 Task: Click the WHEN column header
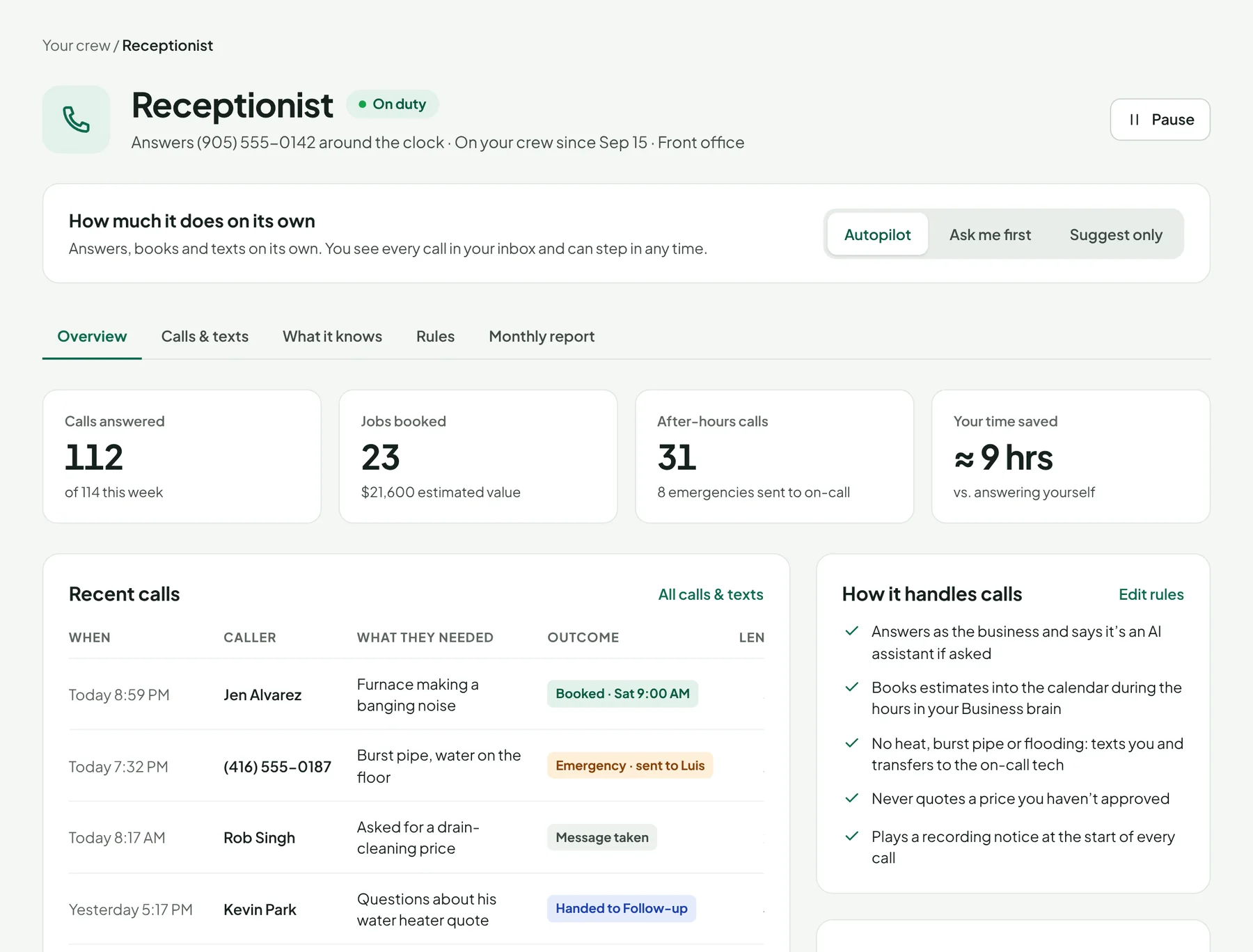tap(89, 637)
